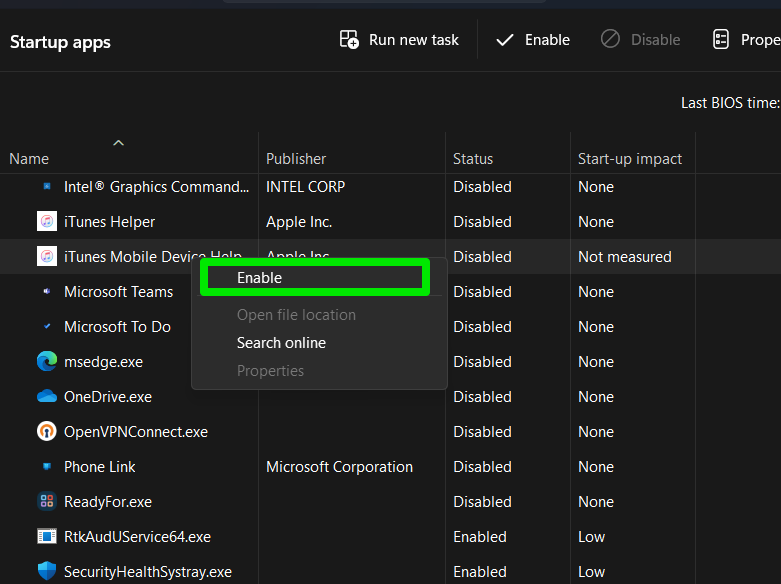Click the RtkAudUService64.exe icon
Viewport: 781px width, 584px height.
(x=47, y=536)
